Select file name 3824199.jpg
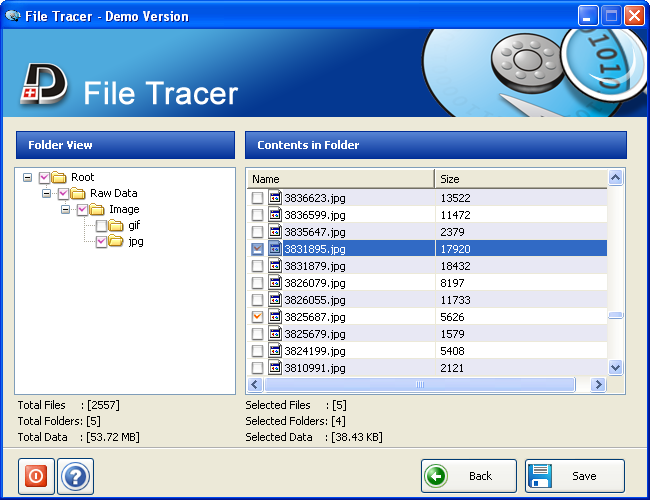This screenshot has height=500, width=650. pos(315,351)
